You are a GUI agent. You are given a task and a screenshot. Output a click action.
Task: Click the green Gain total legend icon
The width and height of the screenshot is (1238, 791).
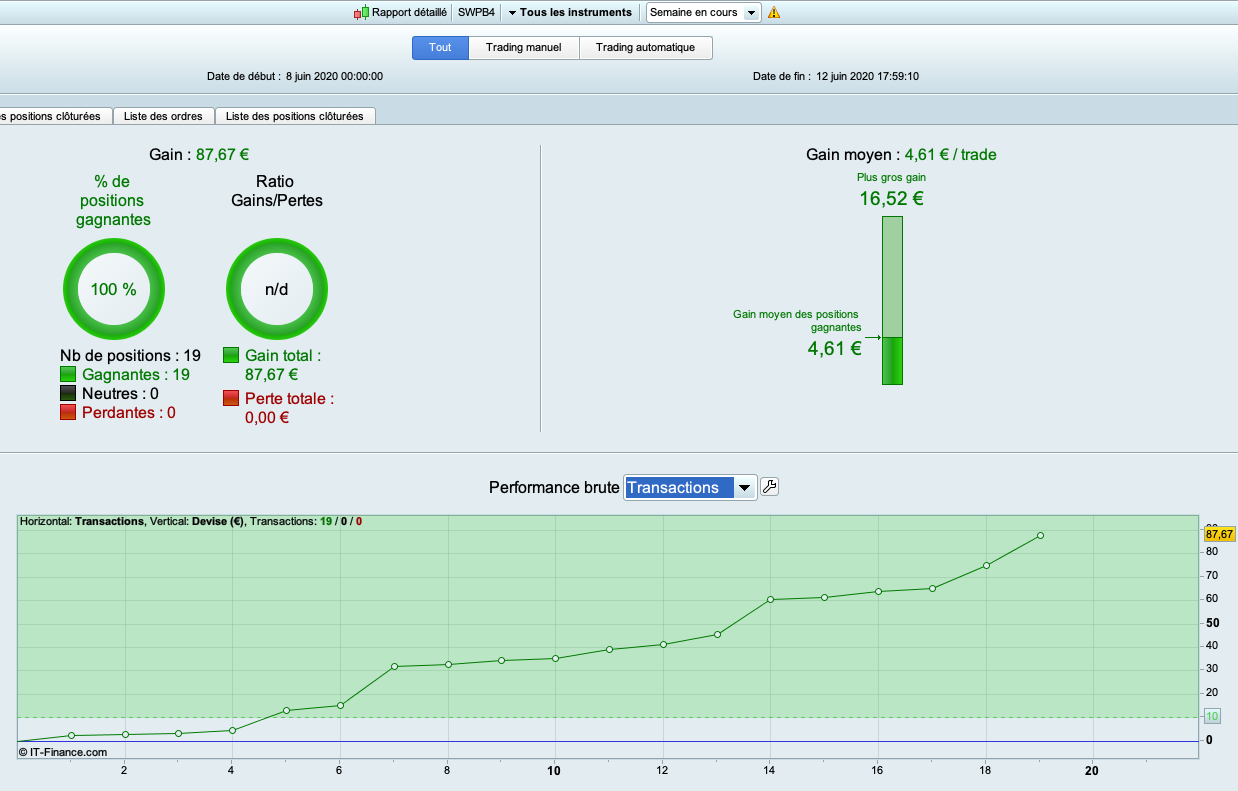tap(231, 355)
